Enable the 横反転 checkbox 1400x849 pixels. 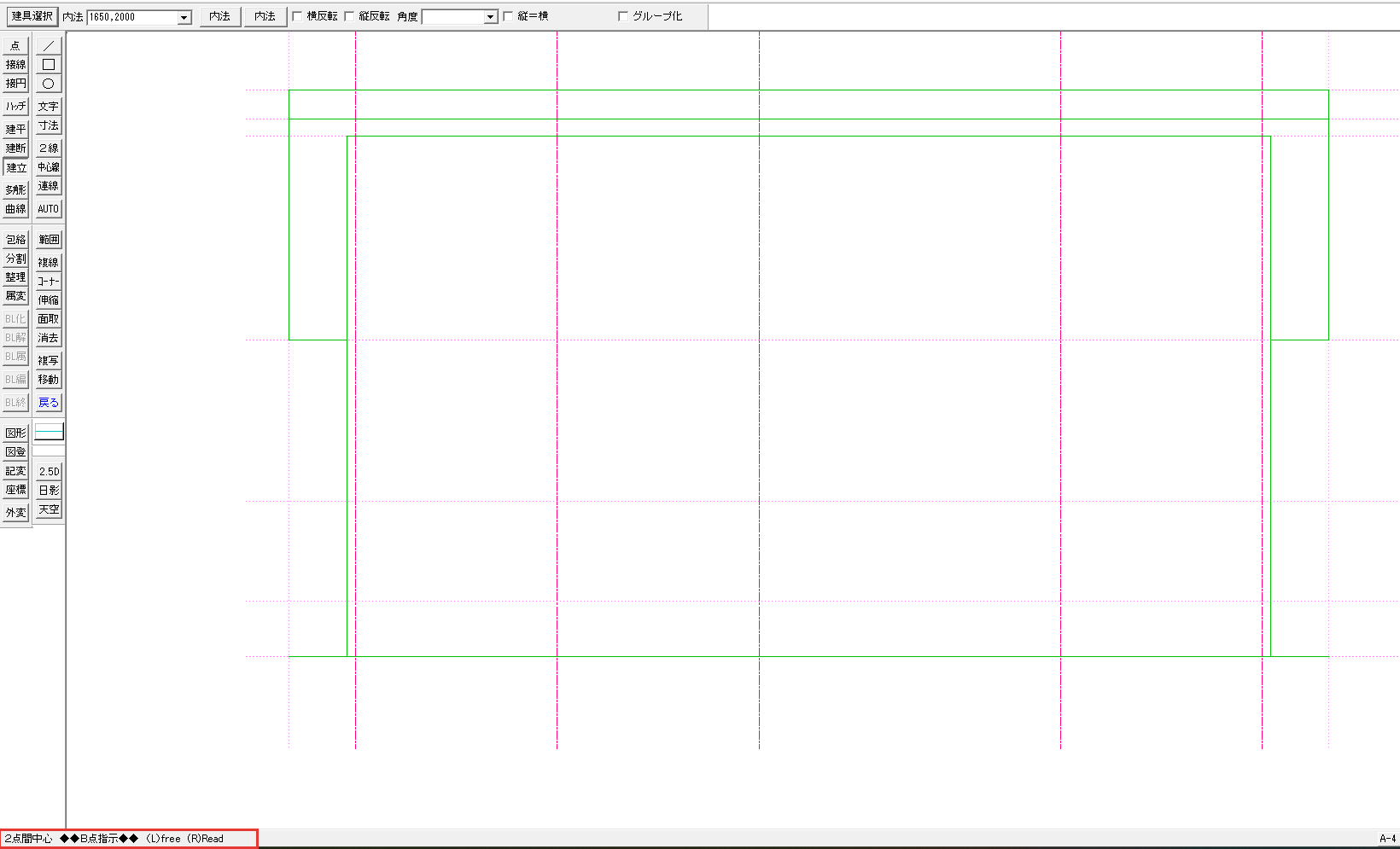point(298,16)
